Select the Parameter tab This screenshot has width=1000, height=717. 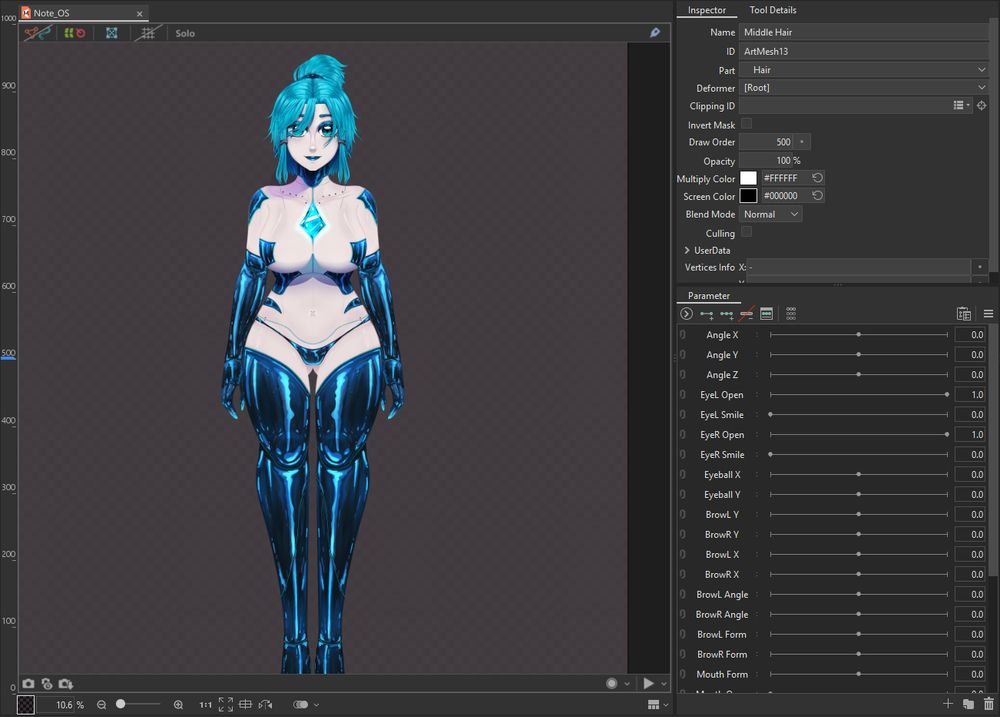[x=709, y=295]
